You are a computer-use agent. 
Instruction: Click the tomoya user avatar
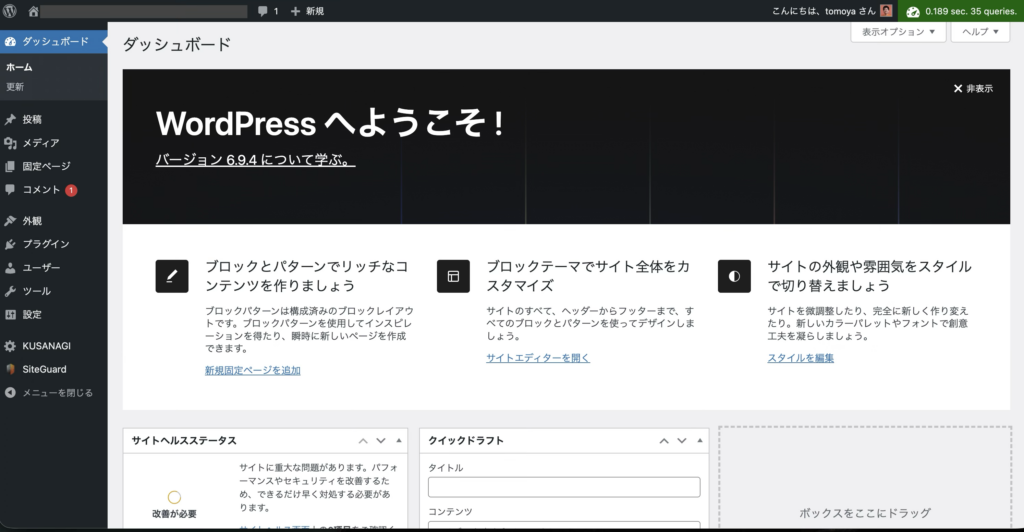(886, 11)
